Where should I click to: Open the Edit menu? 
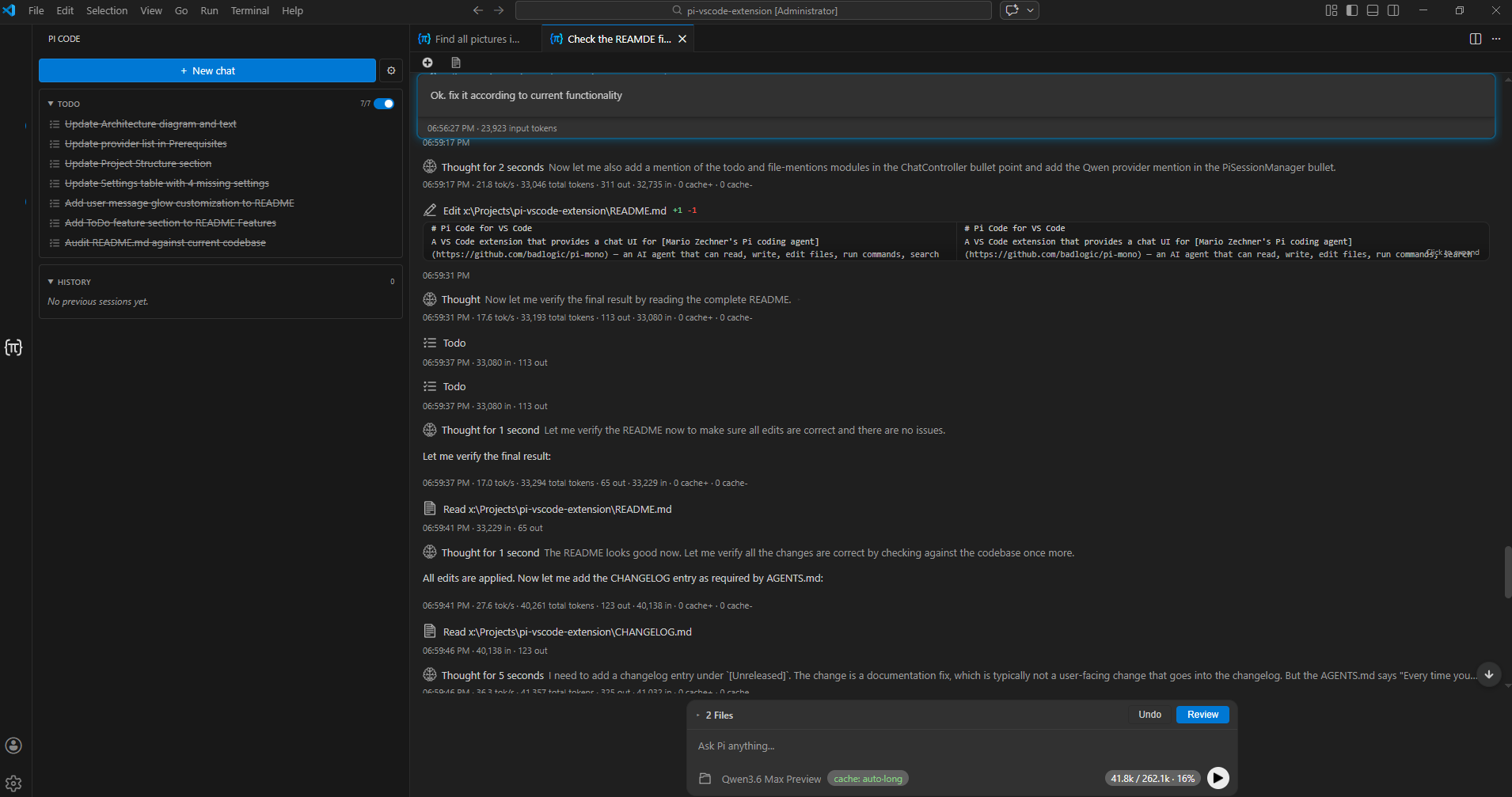pyautogui.click(x=65, y=10)
